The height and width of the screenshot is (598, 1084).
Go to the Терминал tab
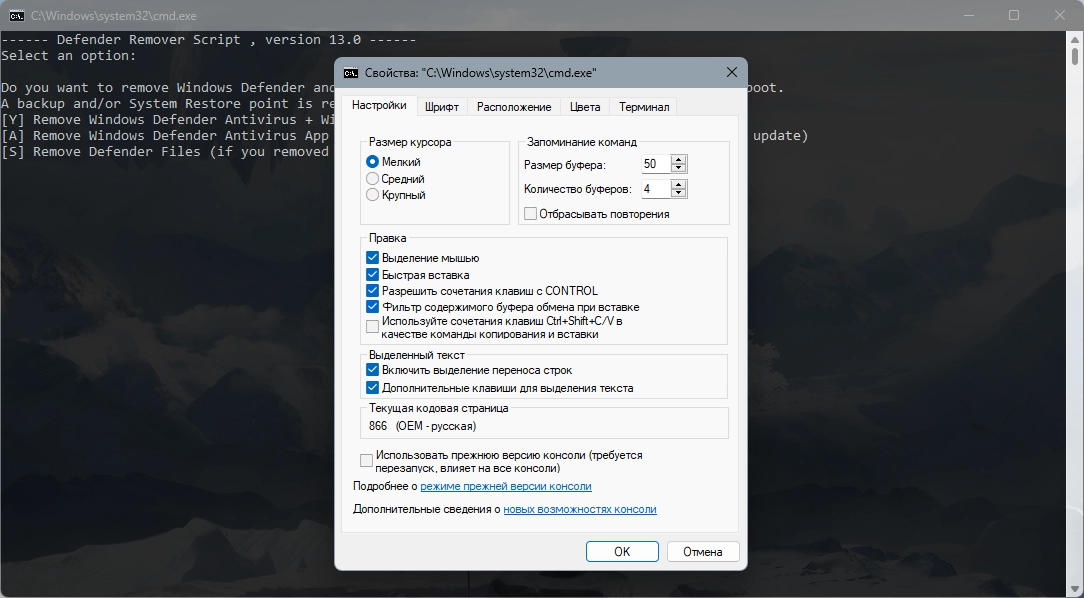pyautogui.click(x=644, y=106)
